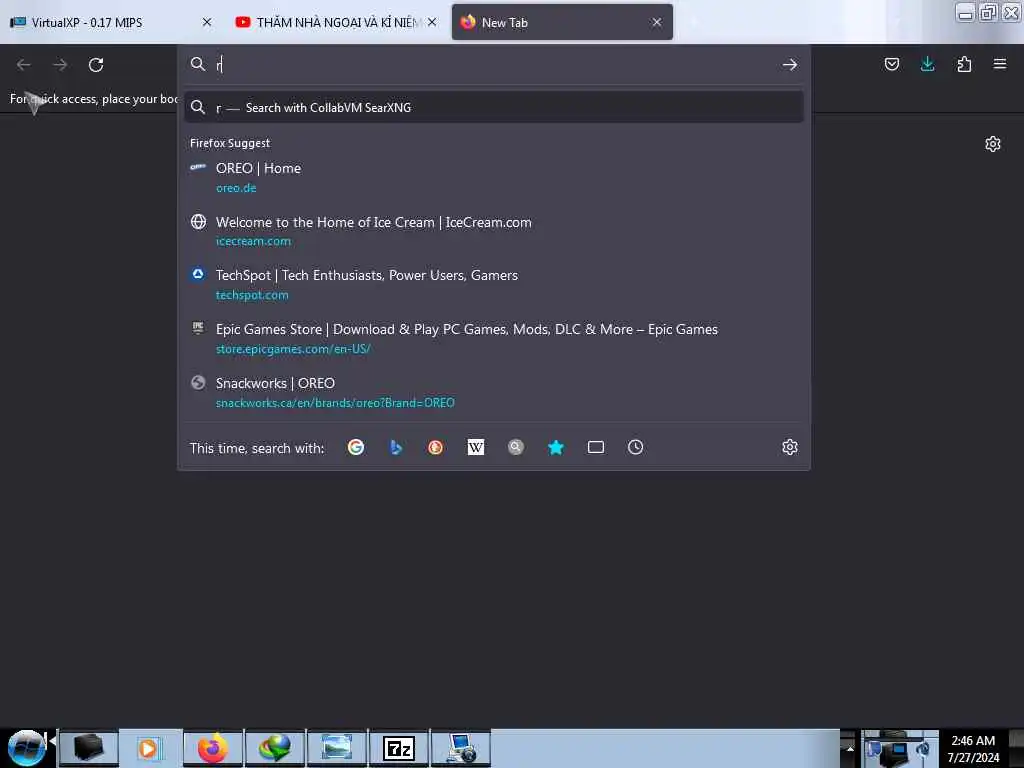Search this time with DuckDuckGo
The image size is (1024, 768).
(x=436, y=447)
